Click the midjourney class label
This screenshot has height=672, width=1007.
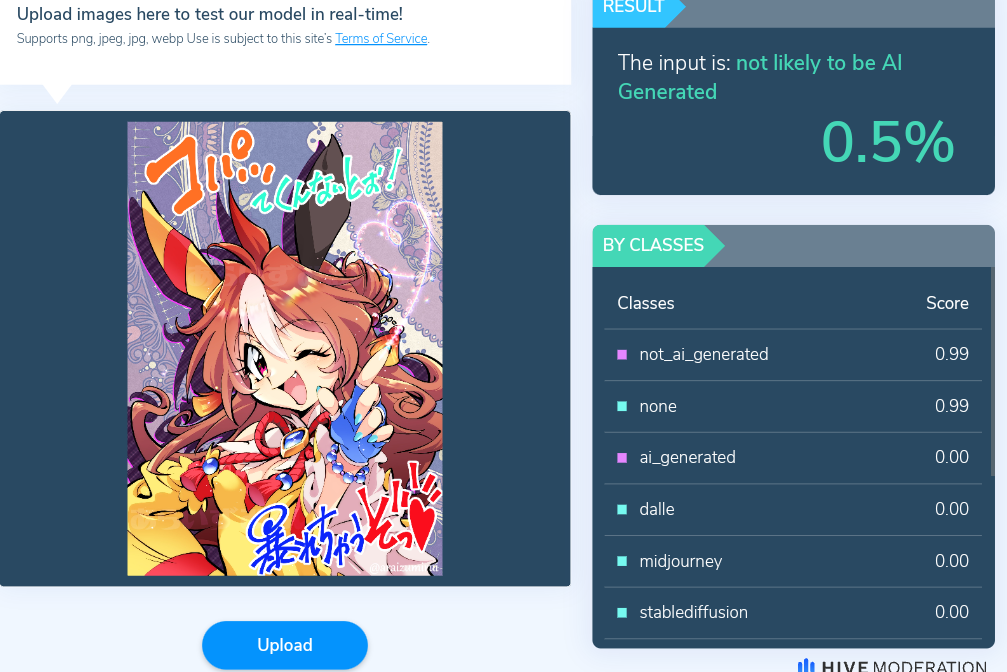click(681, 561)
